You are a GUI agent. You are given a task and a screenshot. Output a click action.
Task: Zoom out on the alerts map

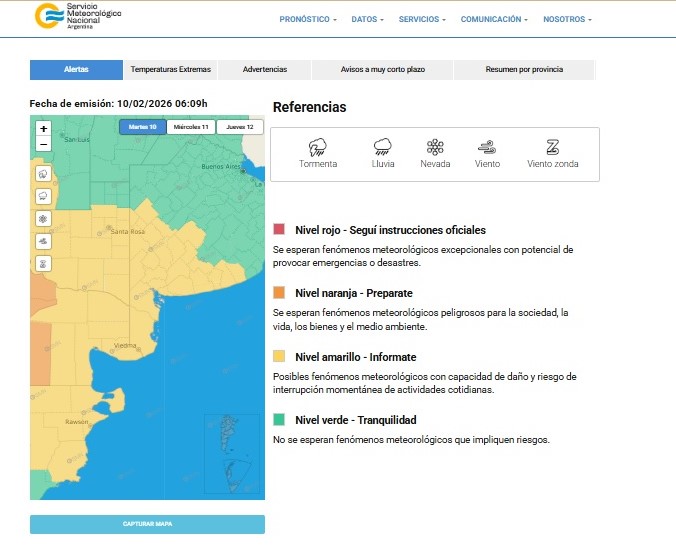pyautogui.click(x=43, y=144)
